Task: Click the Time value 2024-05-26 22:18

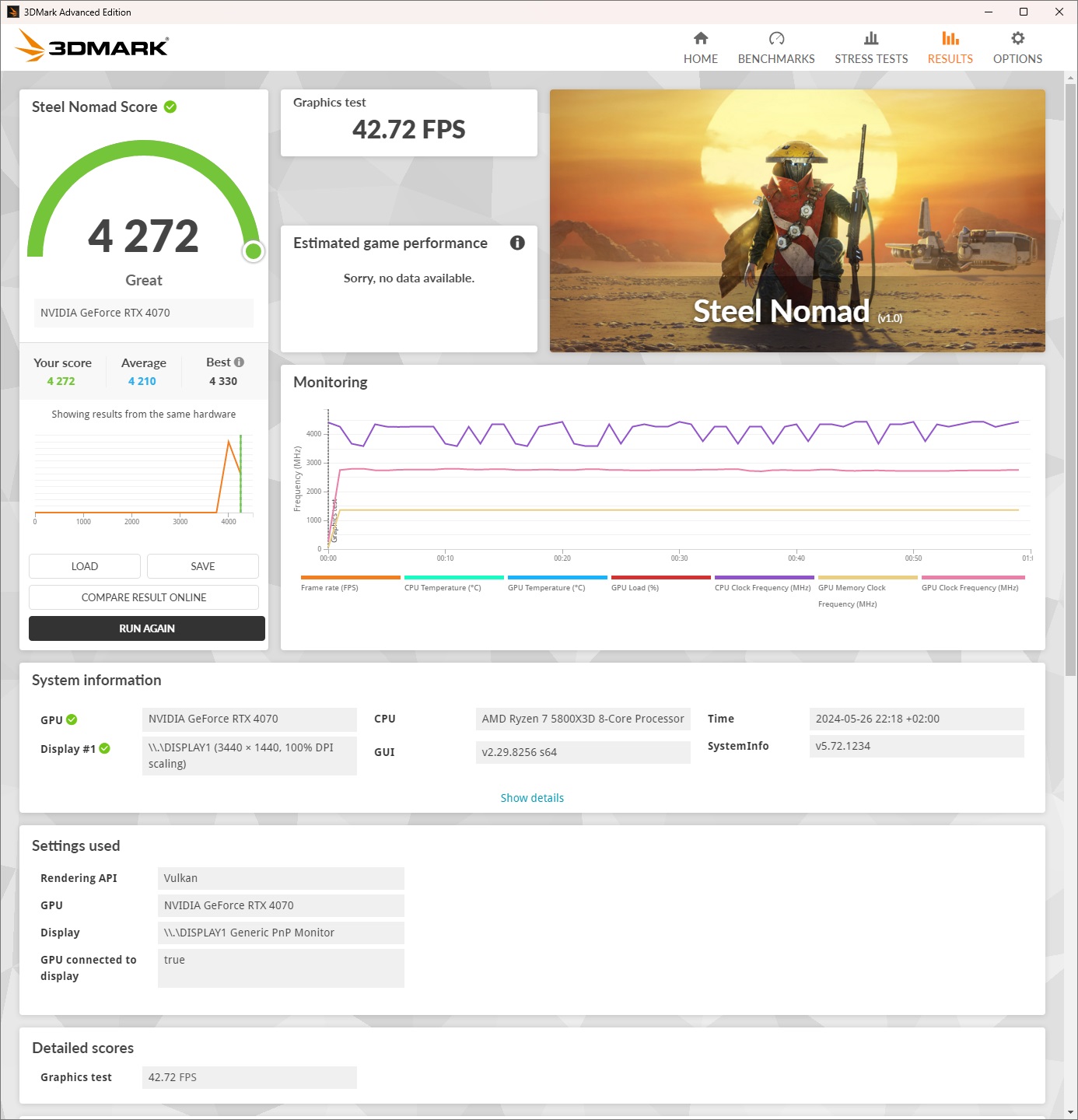Action: coord(917,719)
